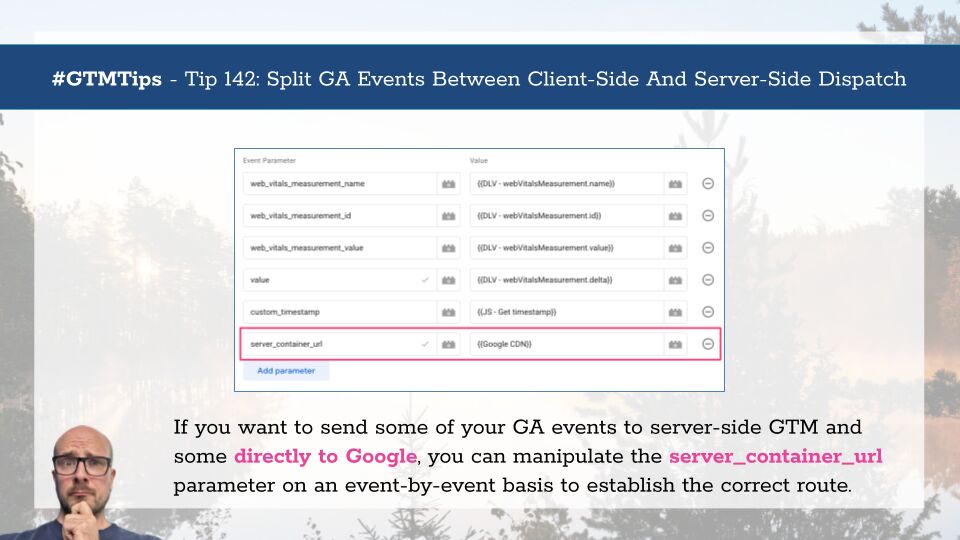
Task: Click the Add parameter button
Action: [x=286, y=371]
